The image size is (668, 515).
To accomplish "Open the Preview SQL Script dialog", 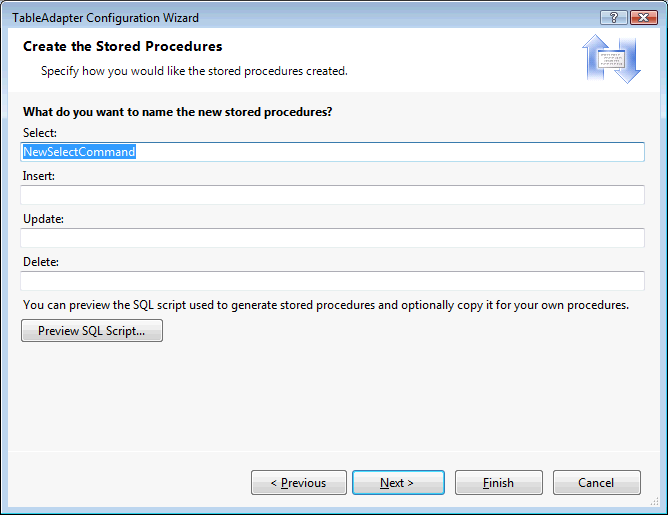I will 92,331.
